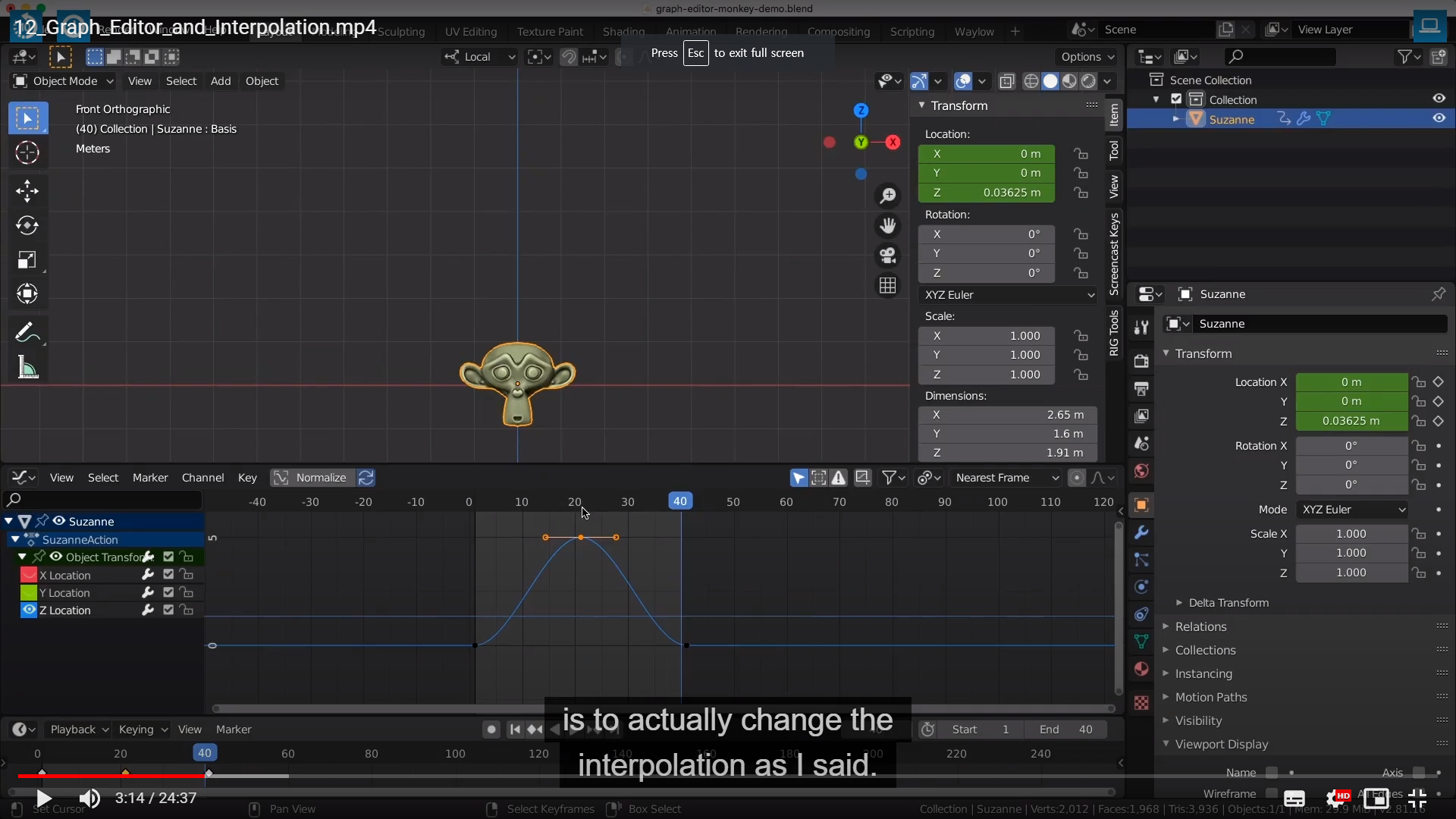This screenshot has width=1456, height=819.
Task: Expand the Delta Transform panel
Action: pos(1228,603)
